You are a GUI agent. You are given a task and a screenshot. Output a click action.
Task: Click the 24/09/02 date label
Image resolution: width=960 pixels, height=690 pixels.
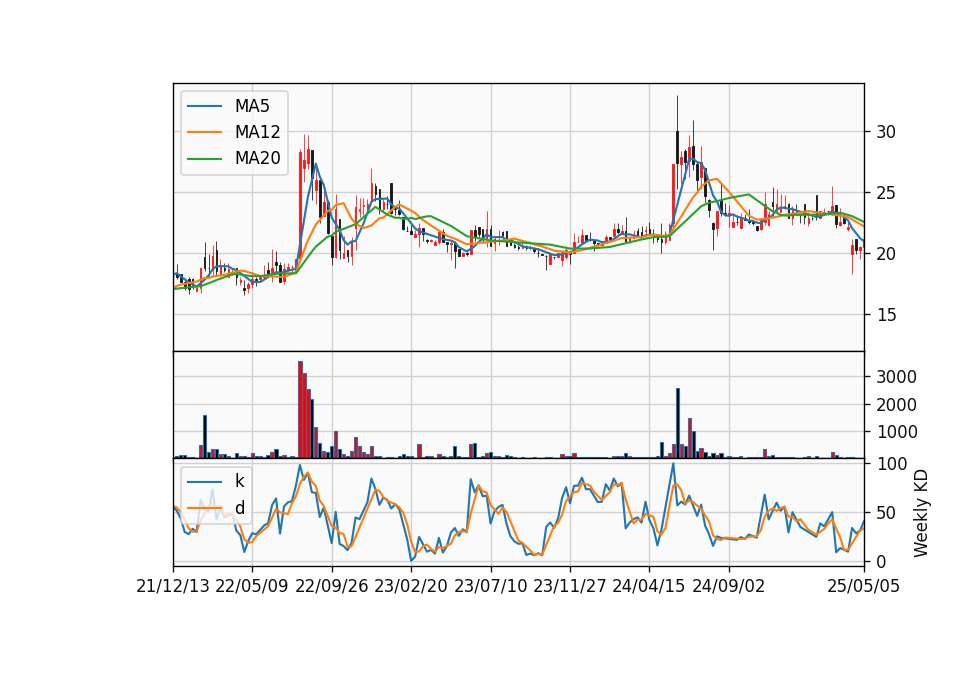point(729,586)
